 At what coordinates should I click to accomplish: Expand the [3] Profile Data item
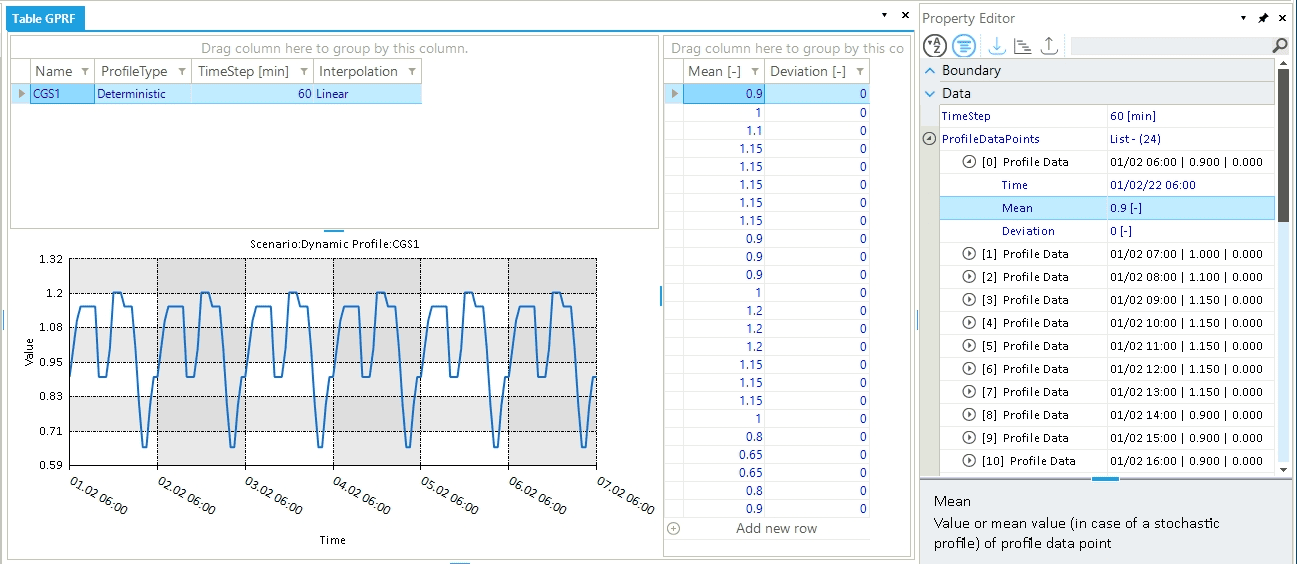pos(968,300)
